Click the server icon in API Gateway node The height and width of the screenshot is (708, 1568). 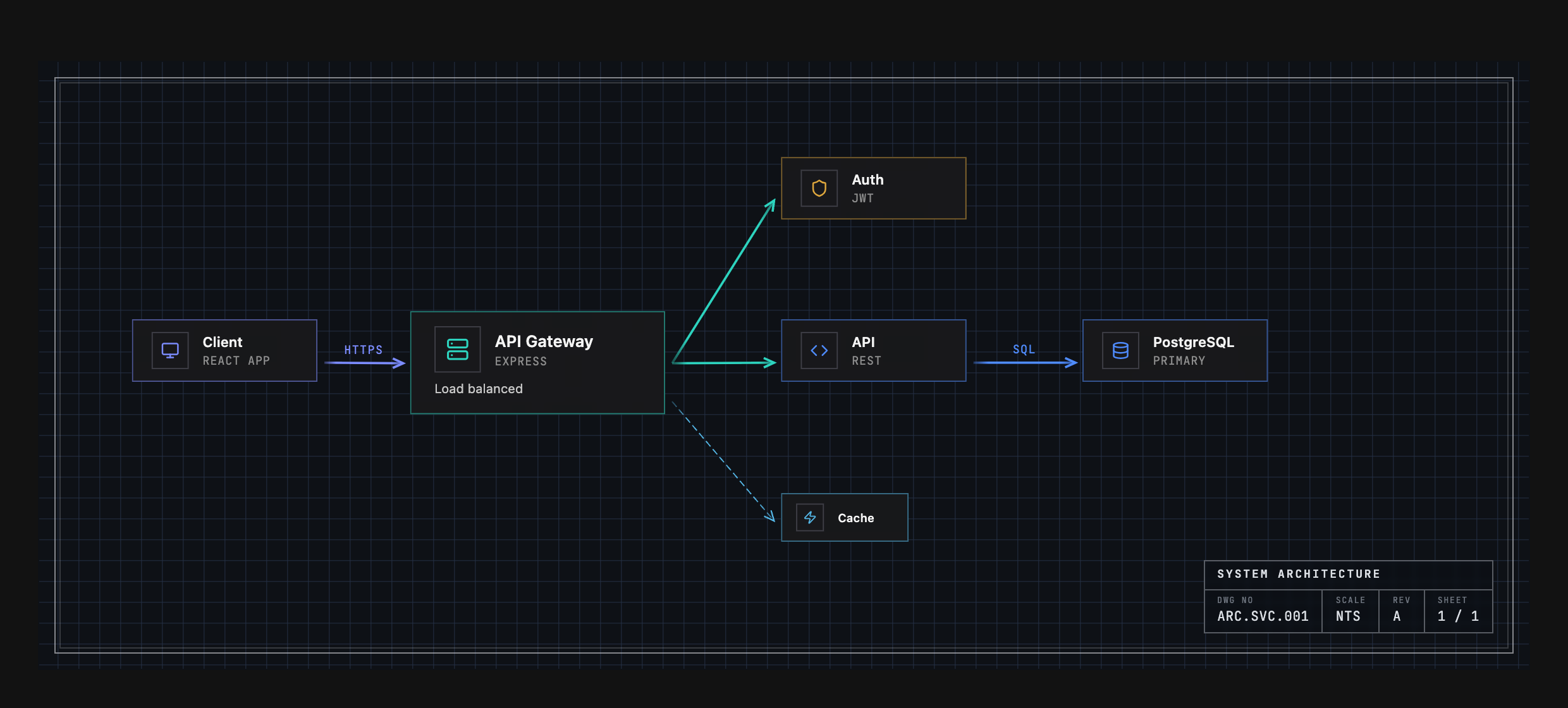click(457, 349)
